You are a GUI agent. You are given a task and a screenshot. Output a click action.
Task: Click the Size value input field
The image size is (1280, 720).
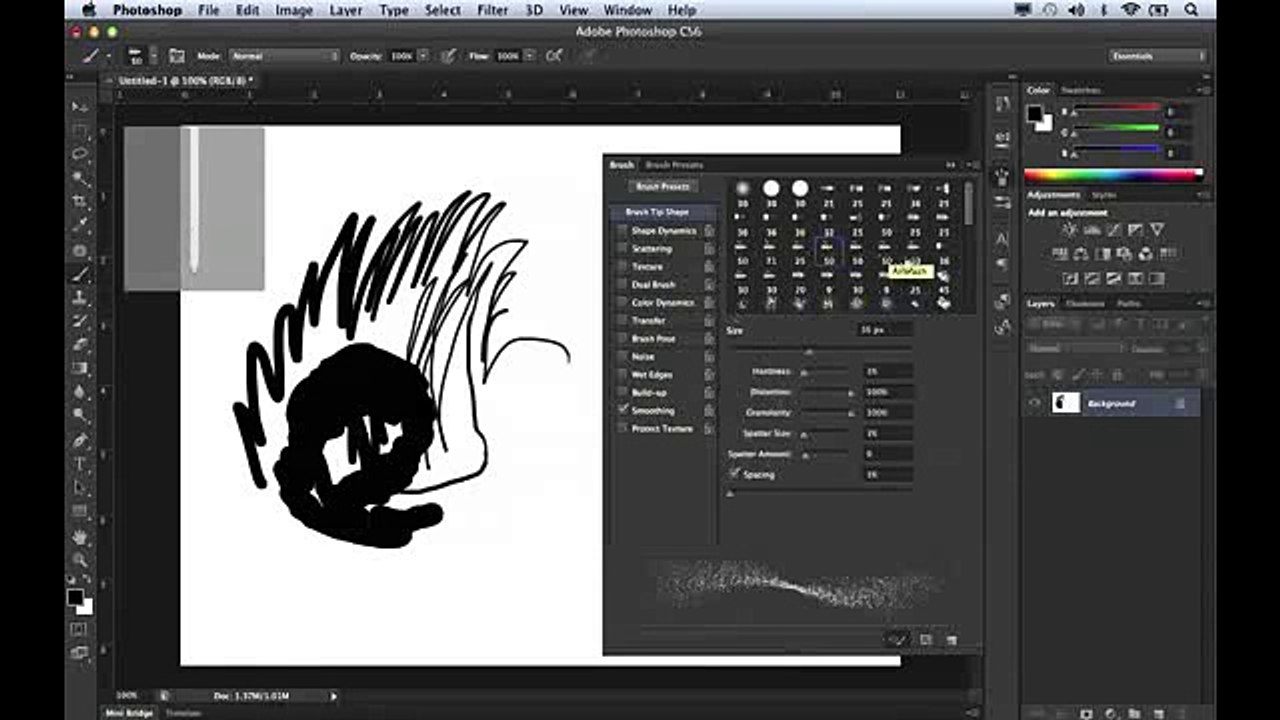click(885, 329)
